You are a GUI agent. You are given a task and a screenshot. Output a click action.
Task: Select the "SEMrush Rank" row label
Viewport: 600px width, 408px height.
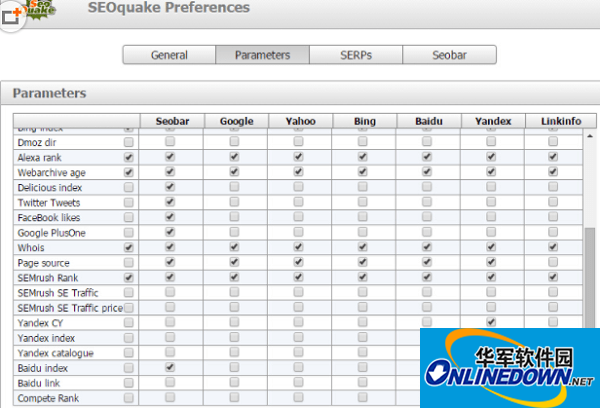[48, 277]
